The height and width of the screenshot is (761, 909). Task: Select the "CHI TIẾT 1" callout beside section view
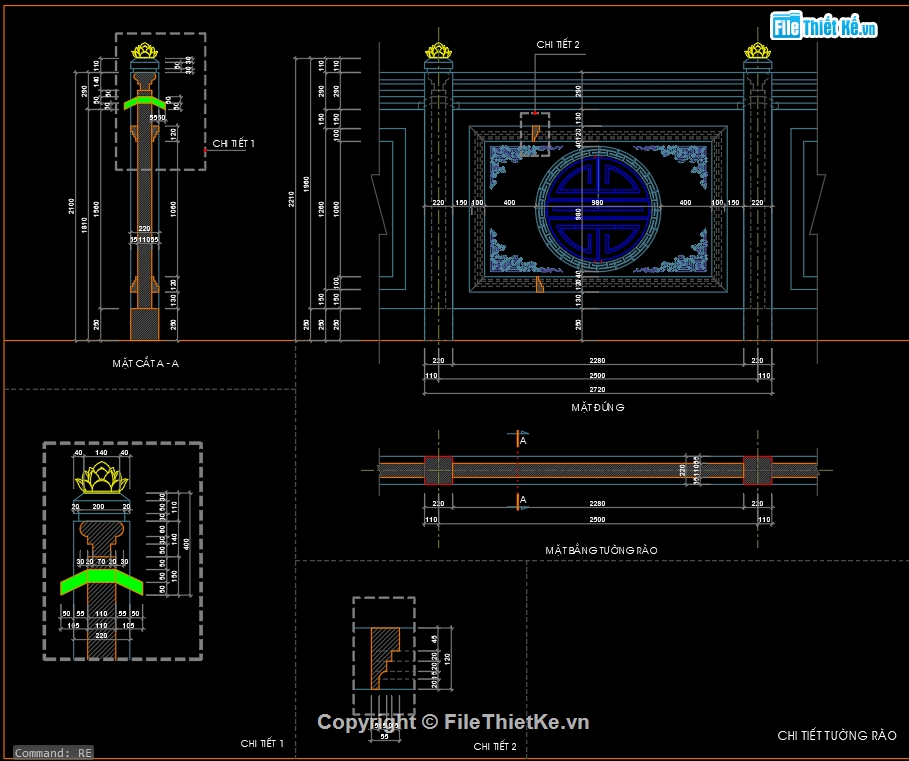click(234, 143)
